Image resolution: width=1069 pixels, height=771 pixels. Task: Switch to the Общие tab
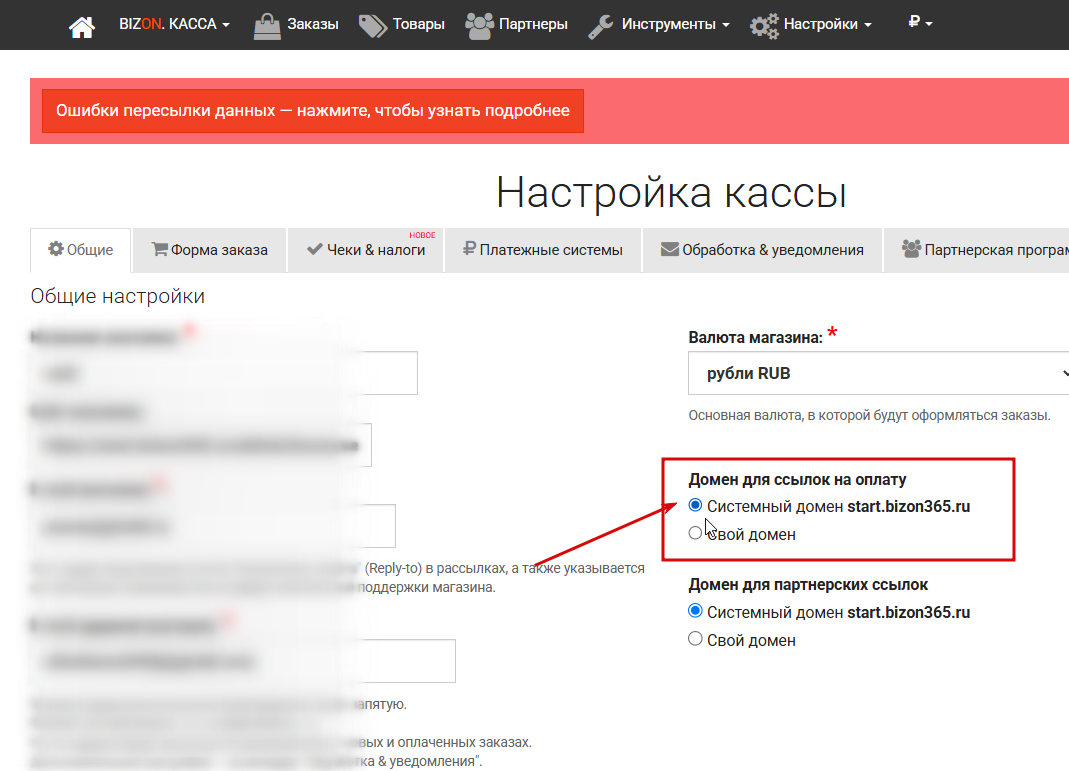[x=80, y=250]
